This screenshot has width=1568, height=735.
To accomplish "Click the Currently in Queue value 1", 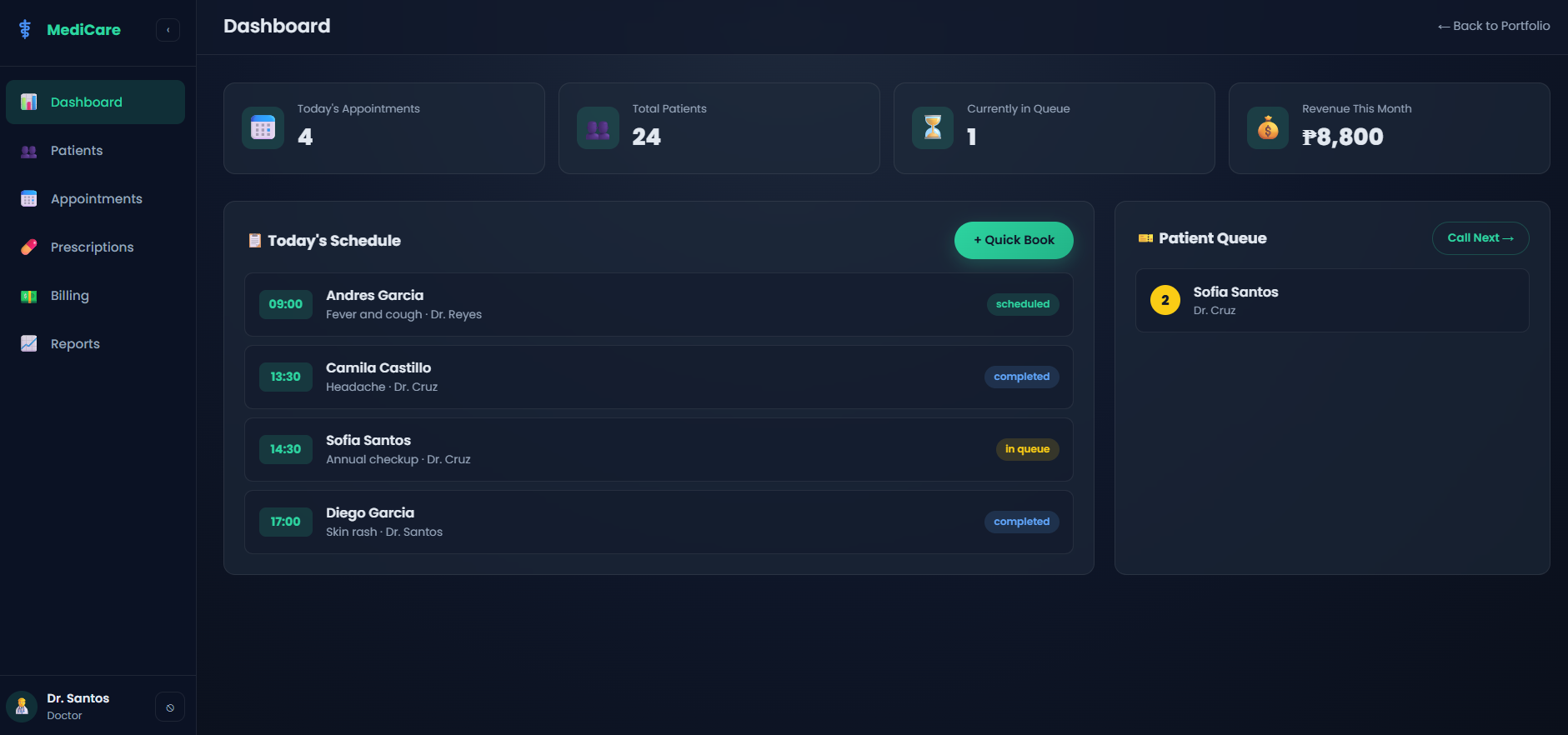I will pyautogui.click(x=972, y=137).
